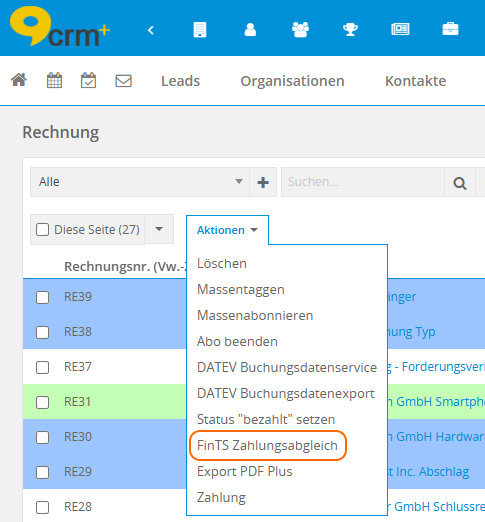Open GmbH Hardwar... link in RE30 row
This screenshot has height=522, width=485.
436,437
